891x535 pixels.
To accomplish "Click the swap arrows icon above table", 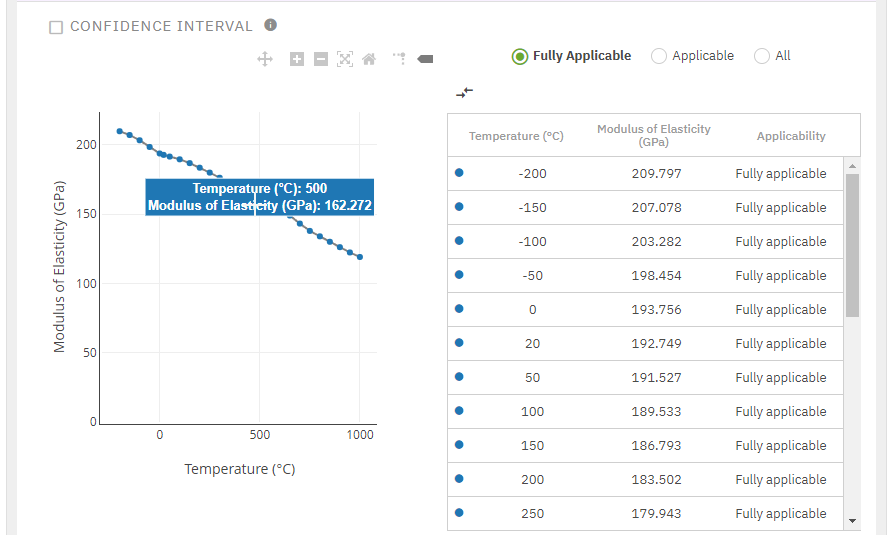I will [464, 93].
